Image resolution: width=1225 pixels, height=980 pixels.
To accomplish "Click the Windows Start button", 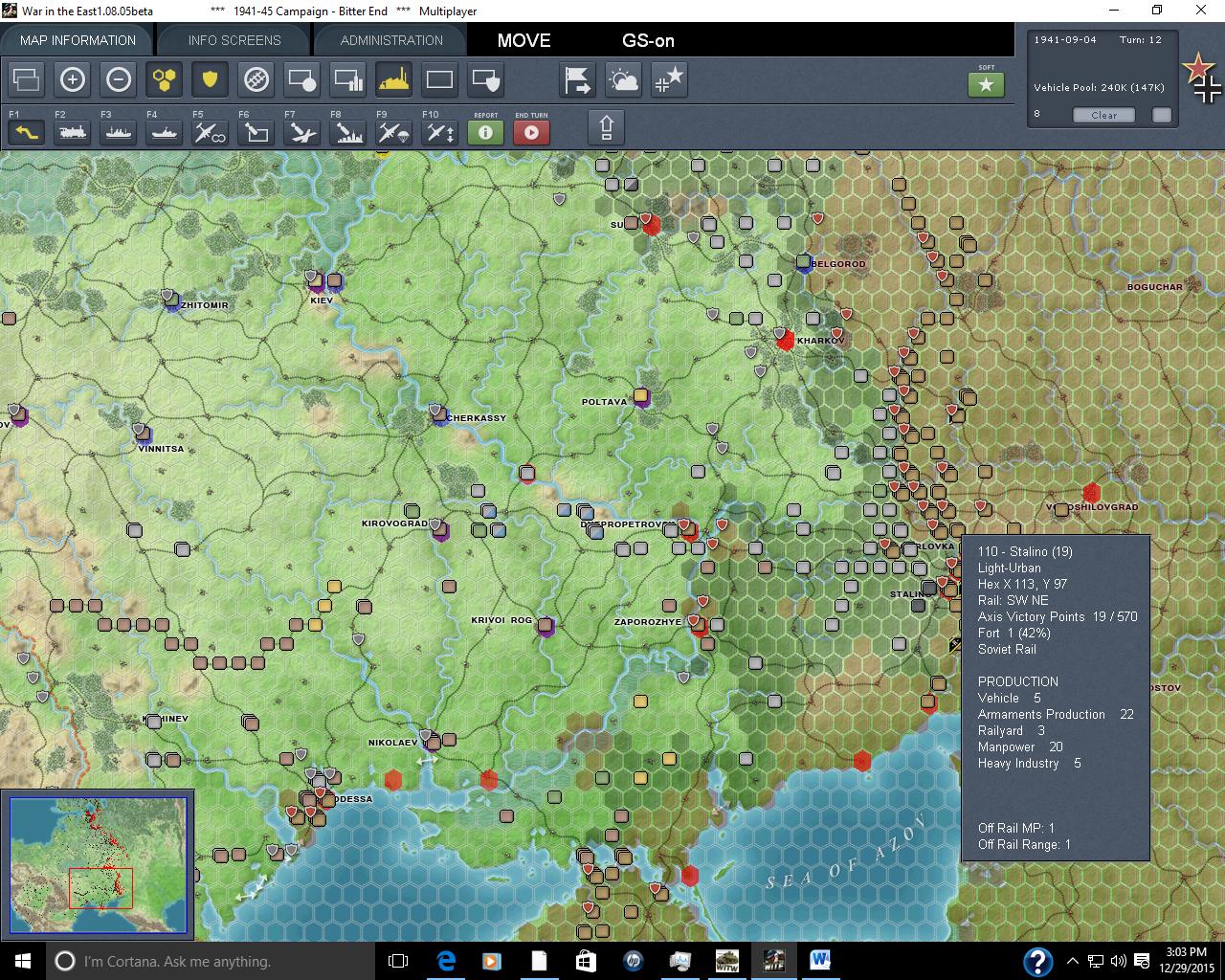I will click(21, 961).
